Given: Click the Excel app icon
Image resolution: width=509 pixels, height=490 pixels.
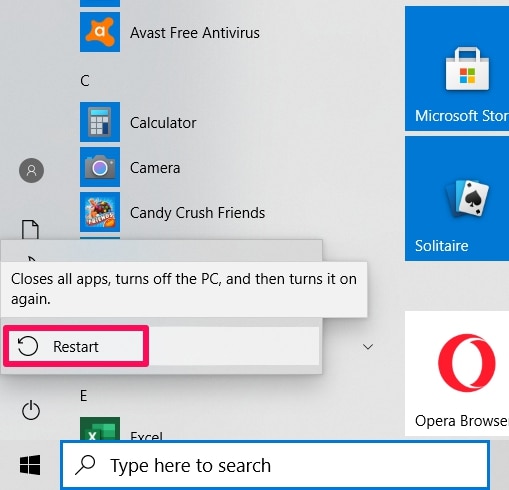Looking at the screenshot, I should [x=100, y=429].
